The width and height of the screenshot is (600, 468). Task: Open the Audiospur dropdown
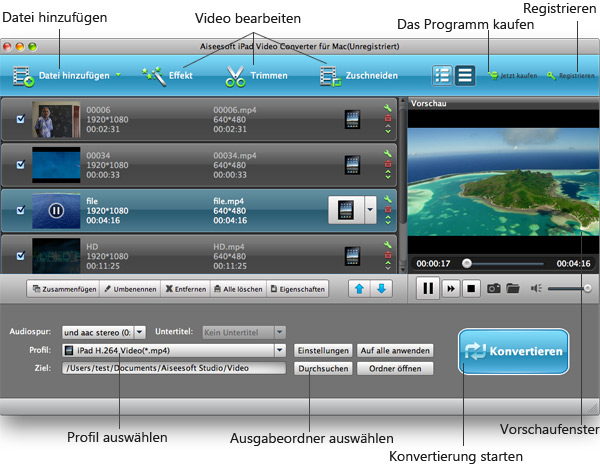coord(140,332)
